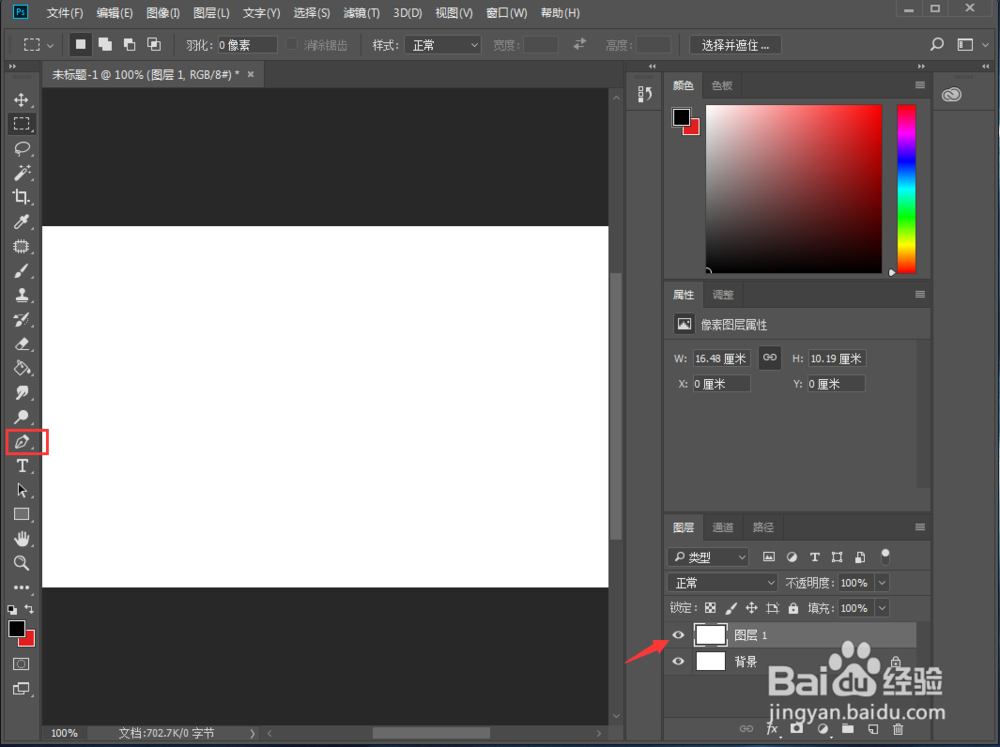The height and width of the screenshot is (747, 1000).
Task: Select the Clone Stamp tool
Action: coord(21,295)
